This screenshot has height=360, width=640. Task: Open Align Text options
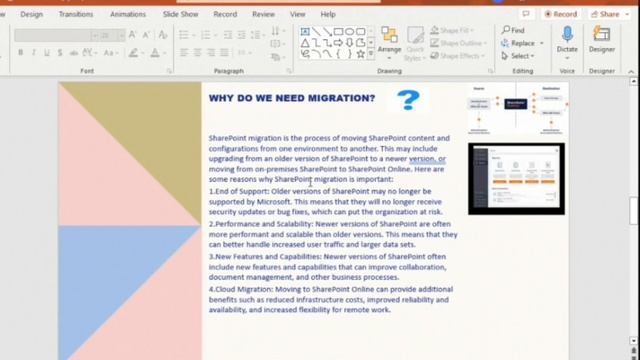click(x=278, y=44)
